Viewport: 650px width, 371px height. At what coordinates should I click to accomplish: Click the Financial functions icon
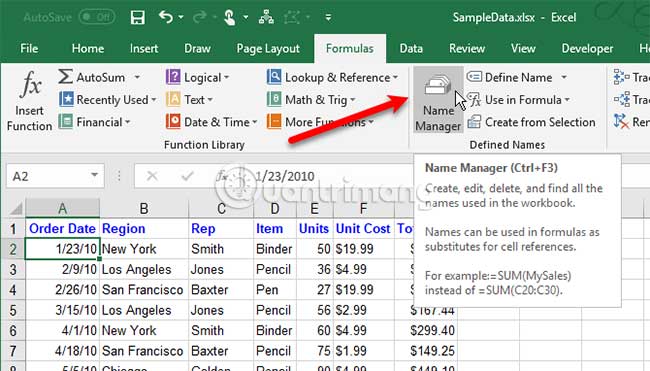[x=65, y=122]
